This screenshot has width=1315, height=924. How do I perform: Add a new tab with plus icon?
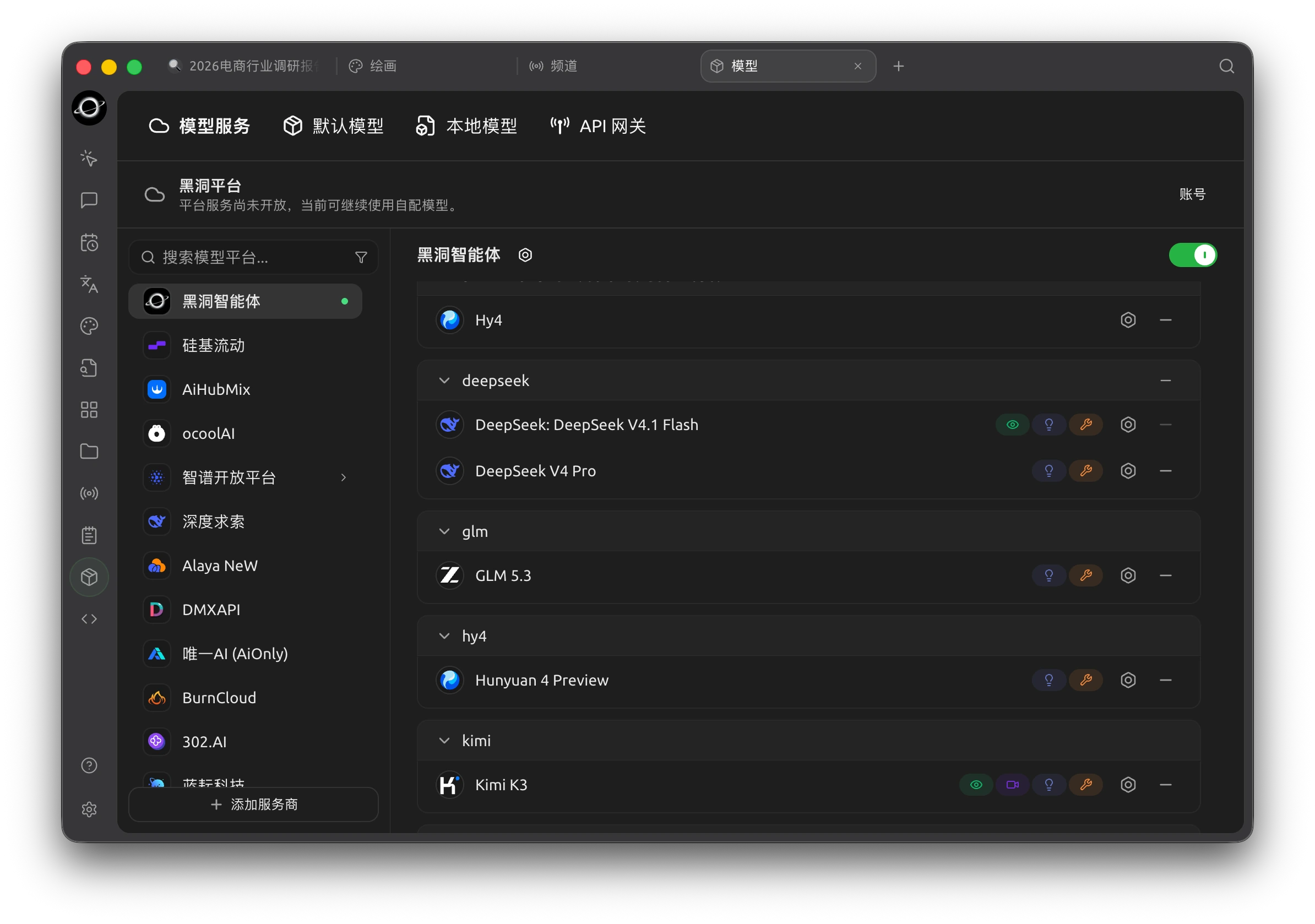click(898, 67)
